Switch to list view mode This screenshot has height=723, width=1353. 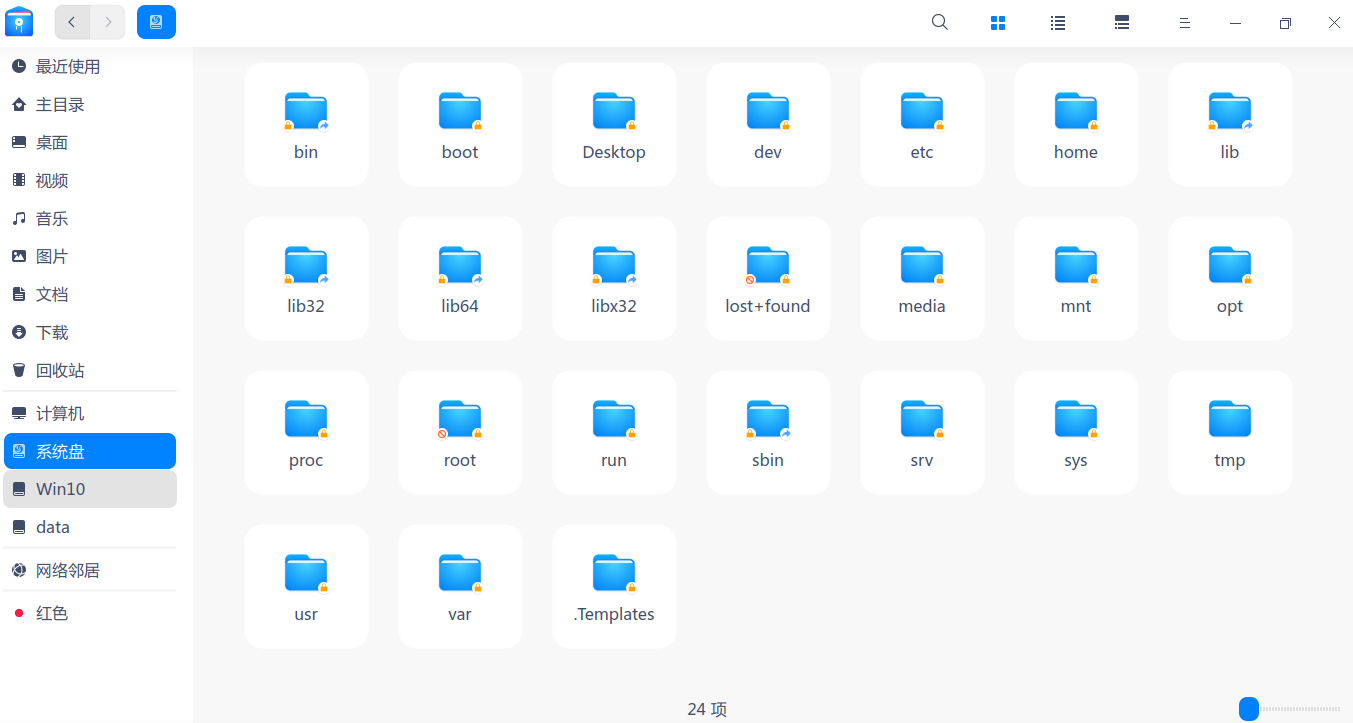click(1057, 22)
